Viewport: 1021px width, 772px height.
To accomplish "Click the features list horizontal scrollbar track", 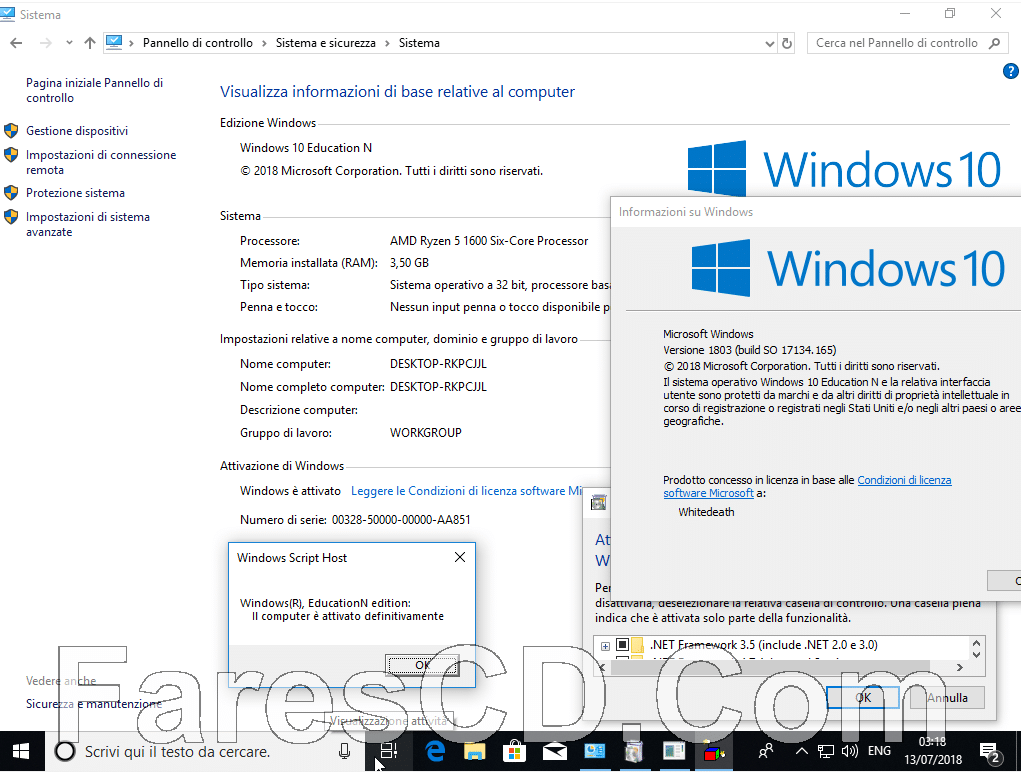I will [781, 667].
